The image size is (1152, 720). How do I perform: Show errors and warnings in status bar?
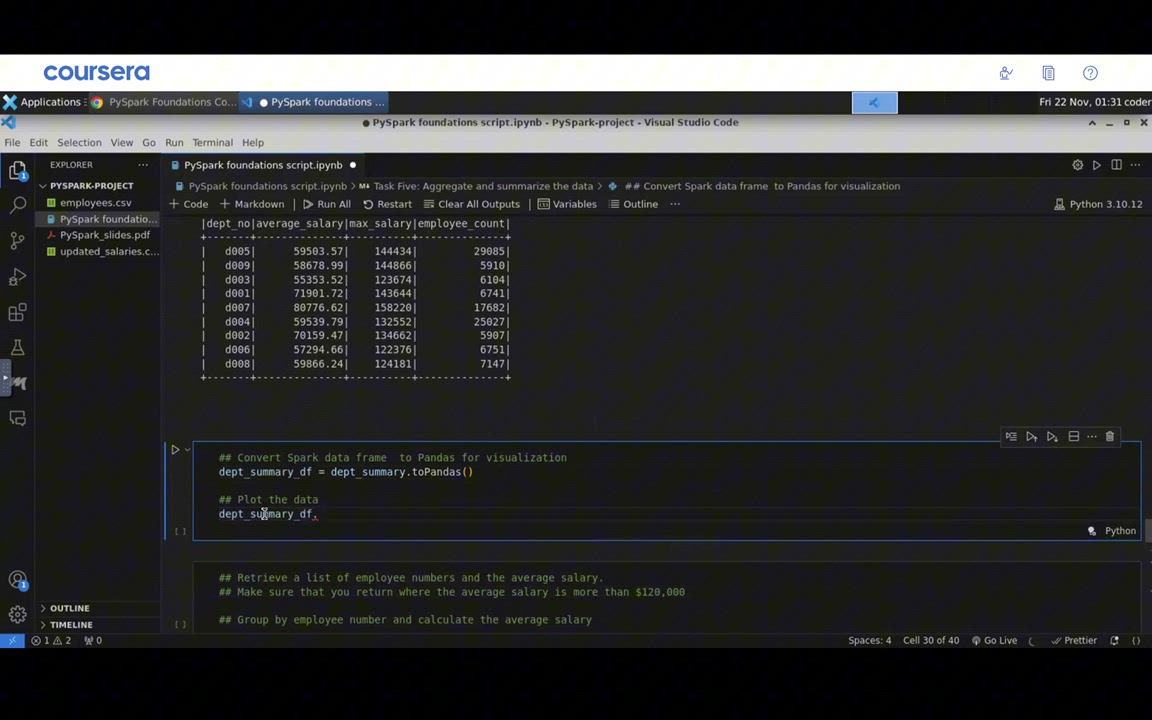(x=51, y=641)
